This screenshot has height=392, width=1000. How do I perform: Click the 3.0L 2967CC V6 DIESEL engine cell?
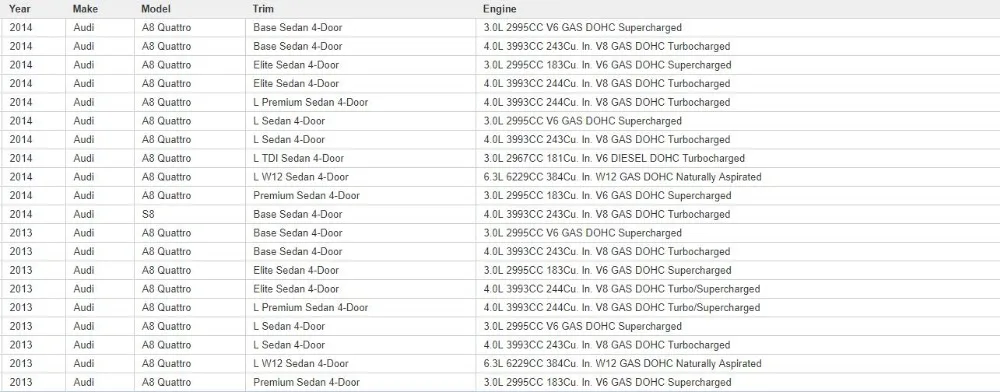tap(614, 158)
